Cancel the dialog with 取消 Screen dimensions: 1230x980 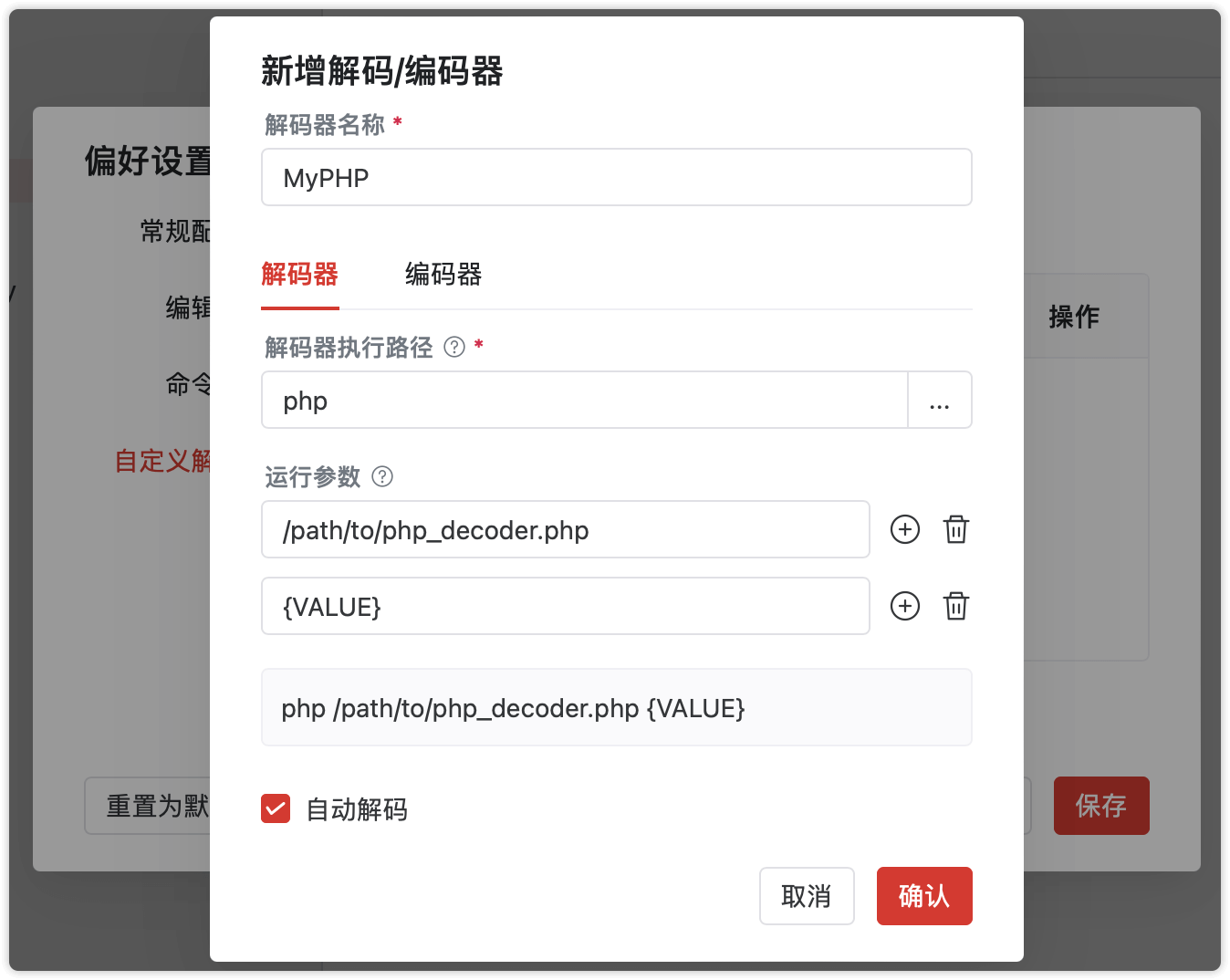[x=807, y=896]
